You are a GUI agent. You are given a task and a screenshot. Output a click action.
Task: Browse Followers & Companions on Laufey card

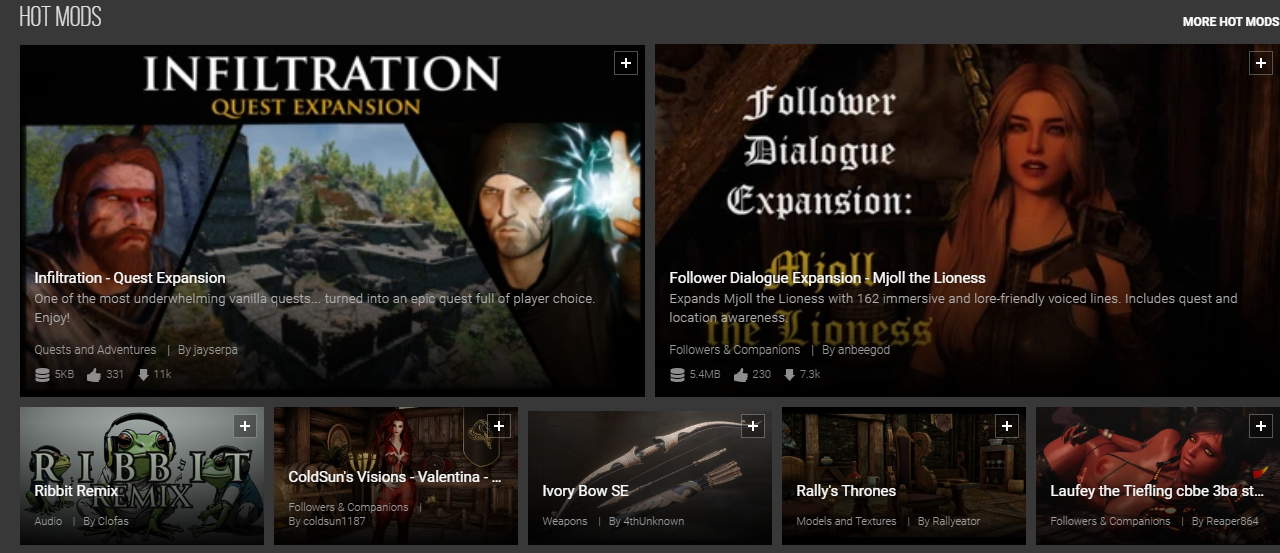[x=1110, y=521]
